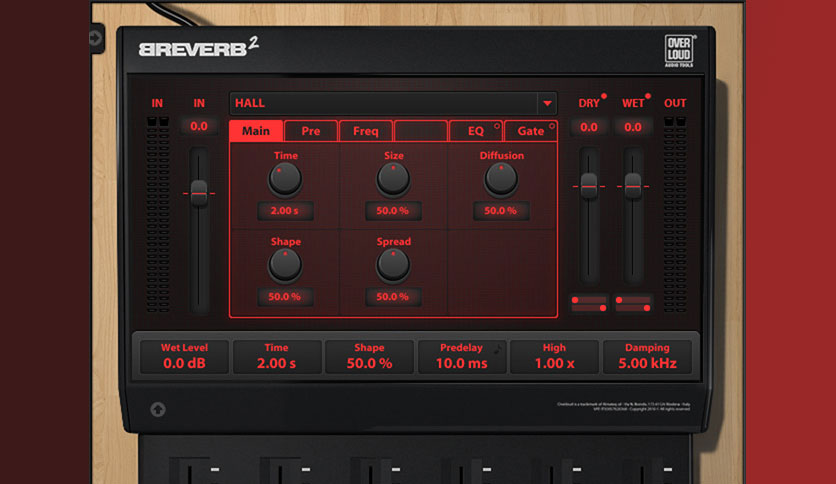Toggle the Gate enable indicator circle
Viewport: 836px width, 484px height.
552,126
